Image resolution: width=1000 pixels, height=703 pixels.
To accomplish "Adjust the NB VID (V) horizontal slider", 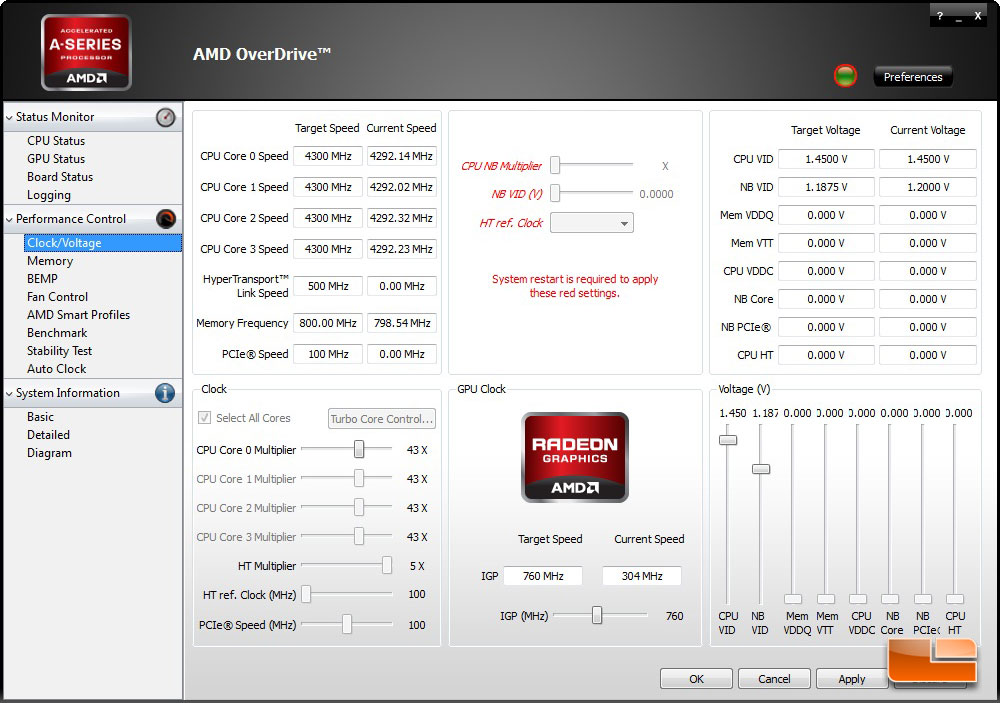I will pos(555,193).
